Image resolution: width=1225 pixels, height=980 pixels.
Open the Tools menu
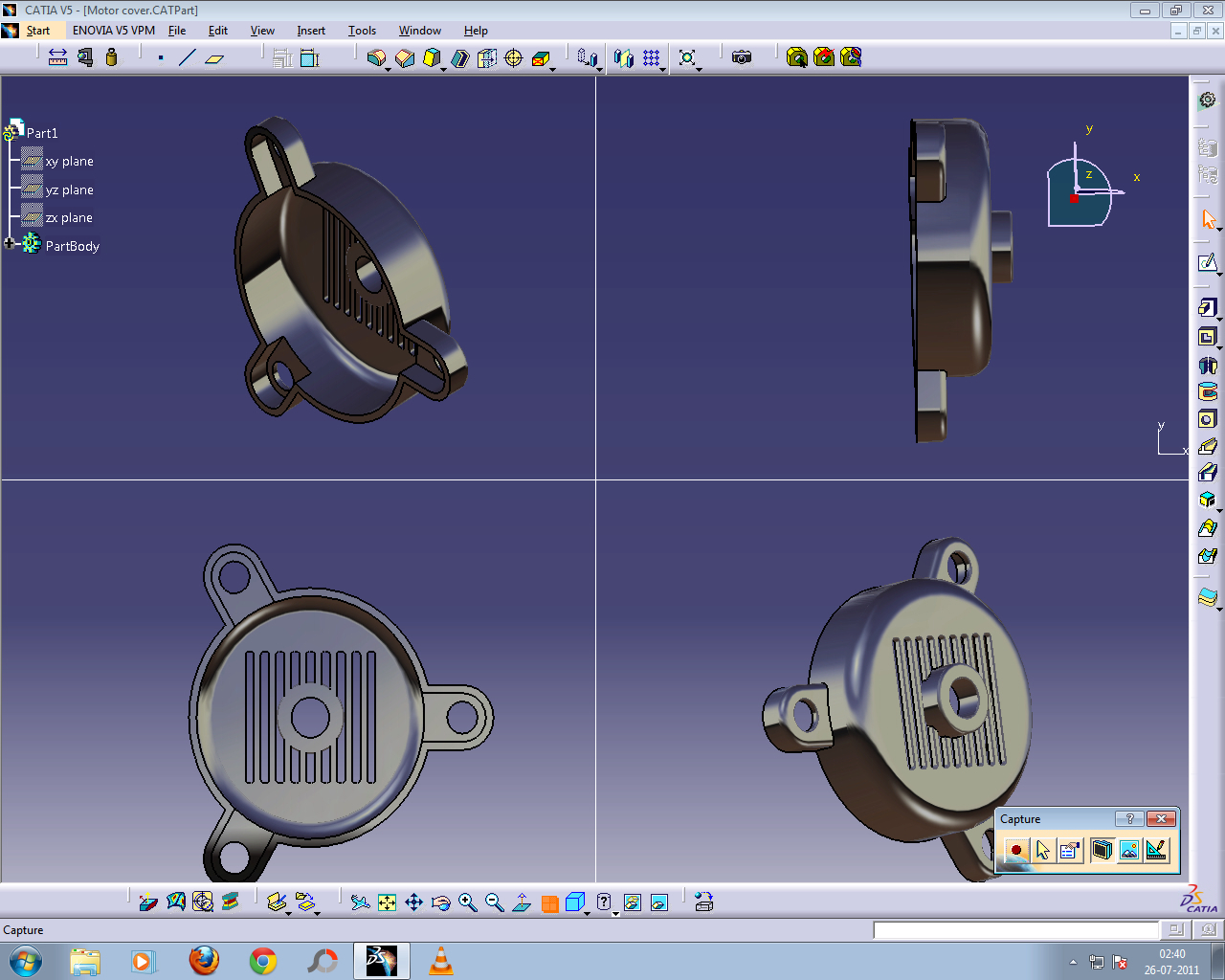click(362, 31)
